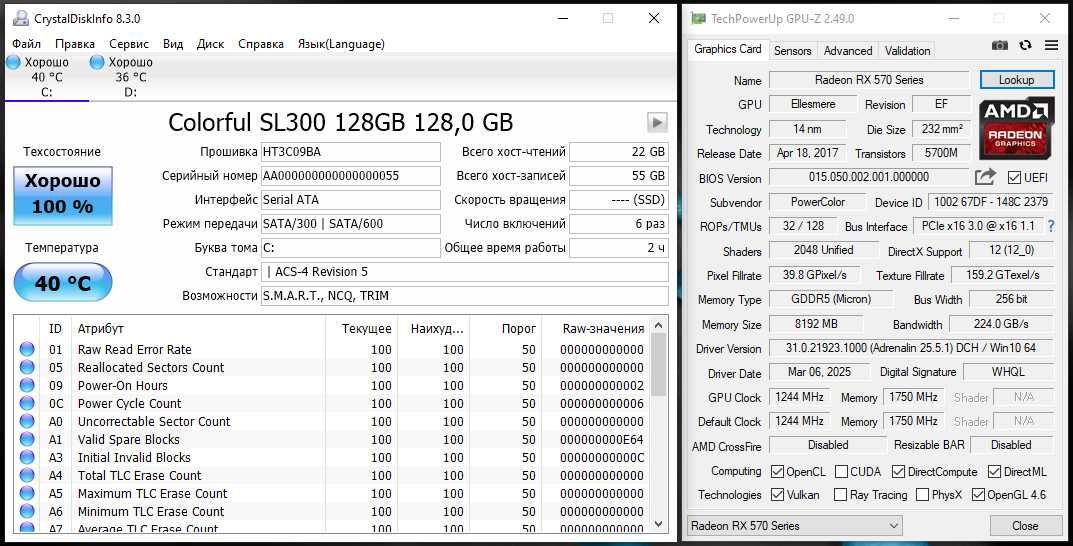The height and width of the screenshot is (546, 1073).
Task: Click the Bus Interface question mark icon
Action: (1051, 226)
